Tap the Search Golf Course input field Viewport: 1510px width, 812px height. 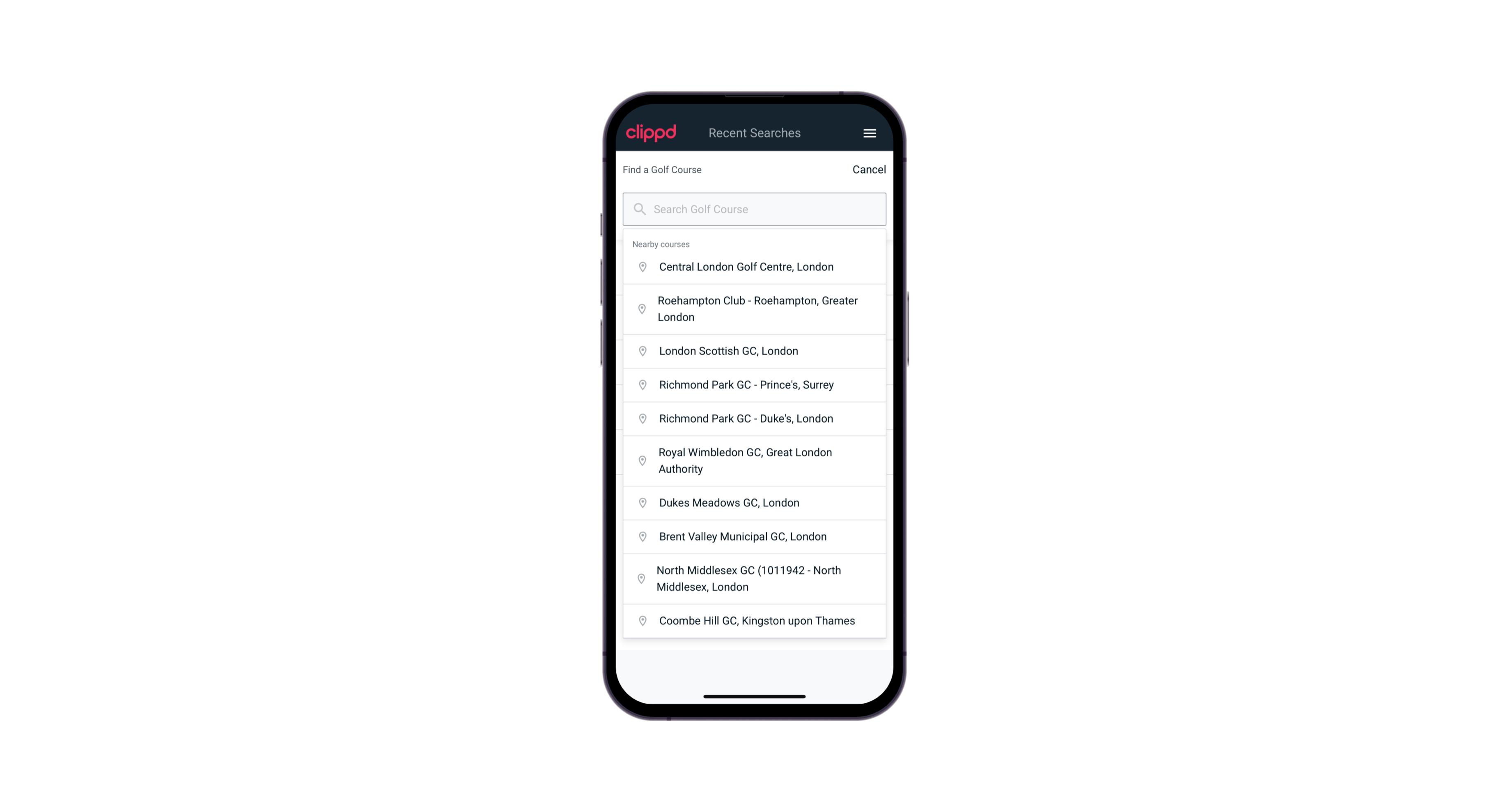point(754,209)
